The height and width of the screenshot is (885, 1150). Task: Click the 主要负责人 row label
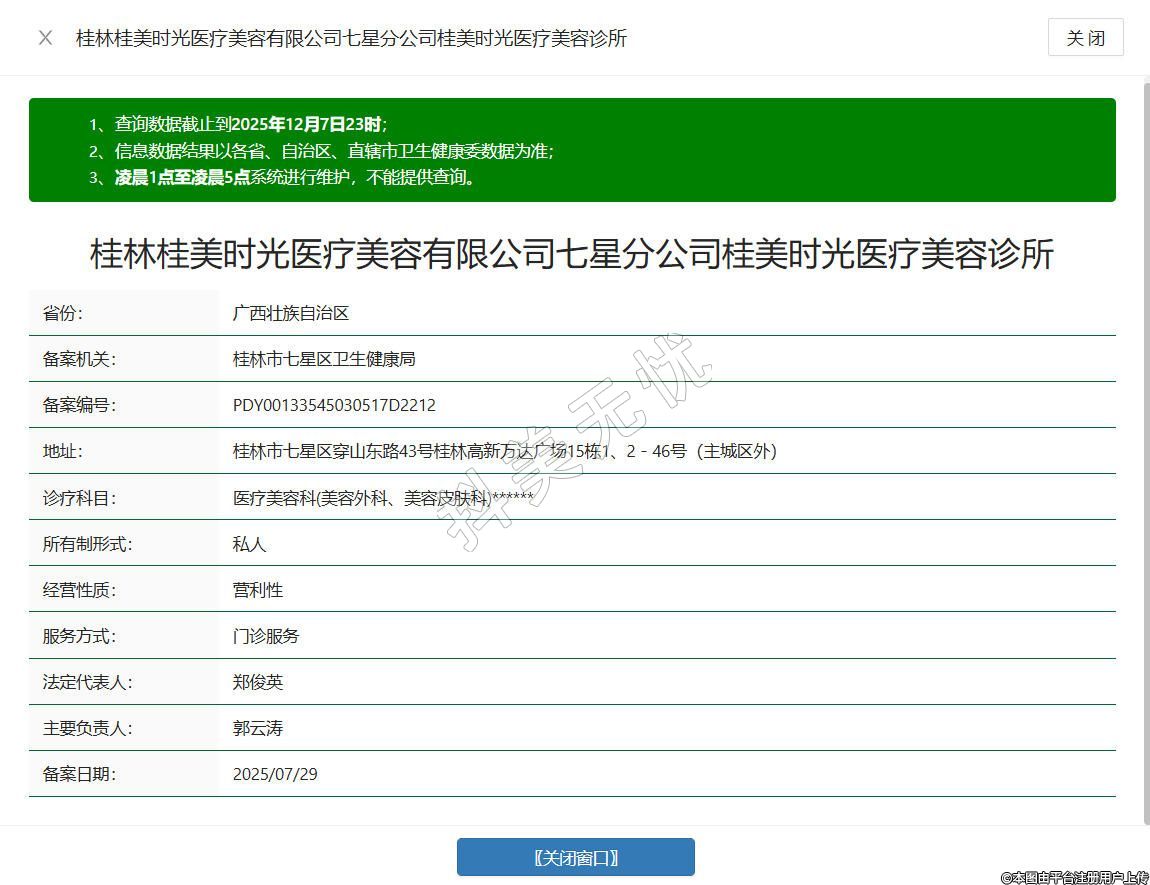tap(87, 728)
